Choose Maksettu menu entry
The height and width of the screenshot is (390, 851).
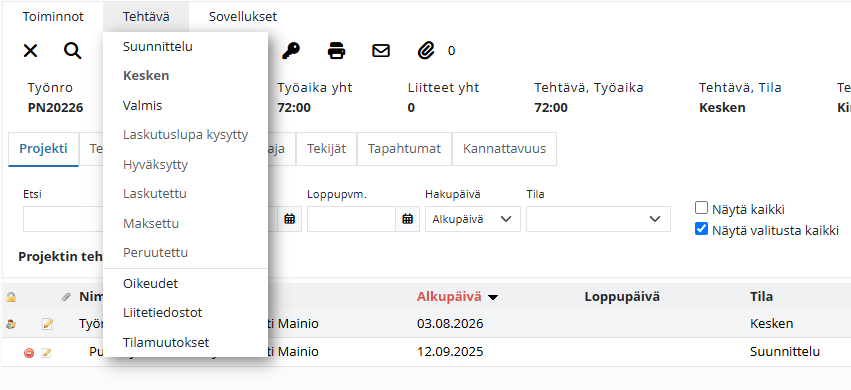click(186, 223)
